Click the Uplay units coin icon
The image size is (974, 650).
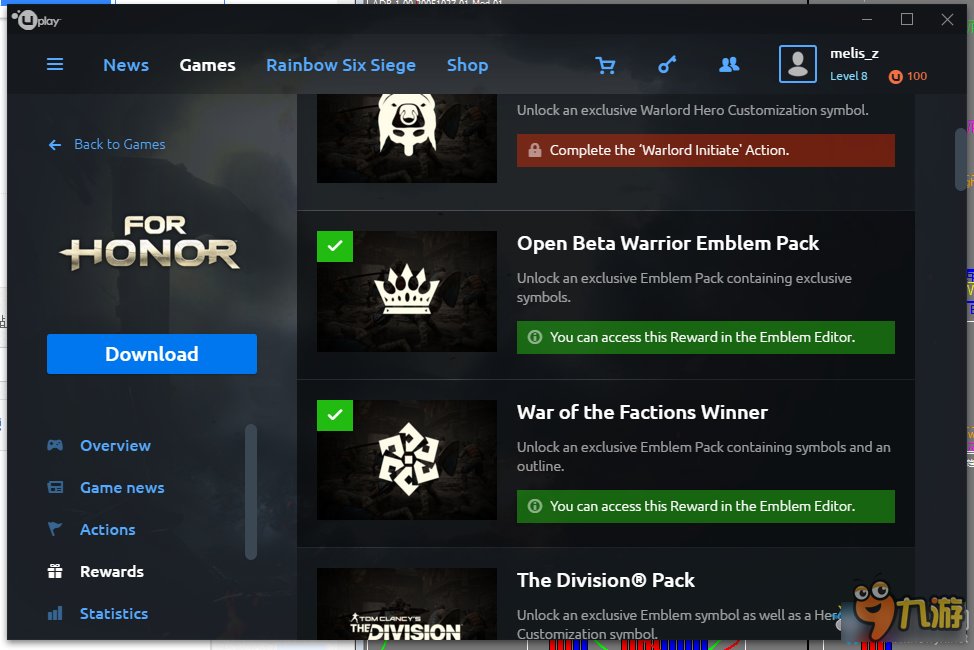(895, 76)
